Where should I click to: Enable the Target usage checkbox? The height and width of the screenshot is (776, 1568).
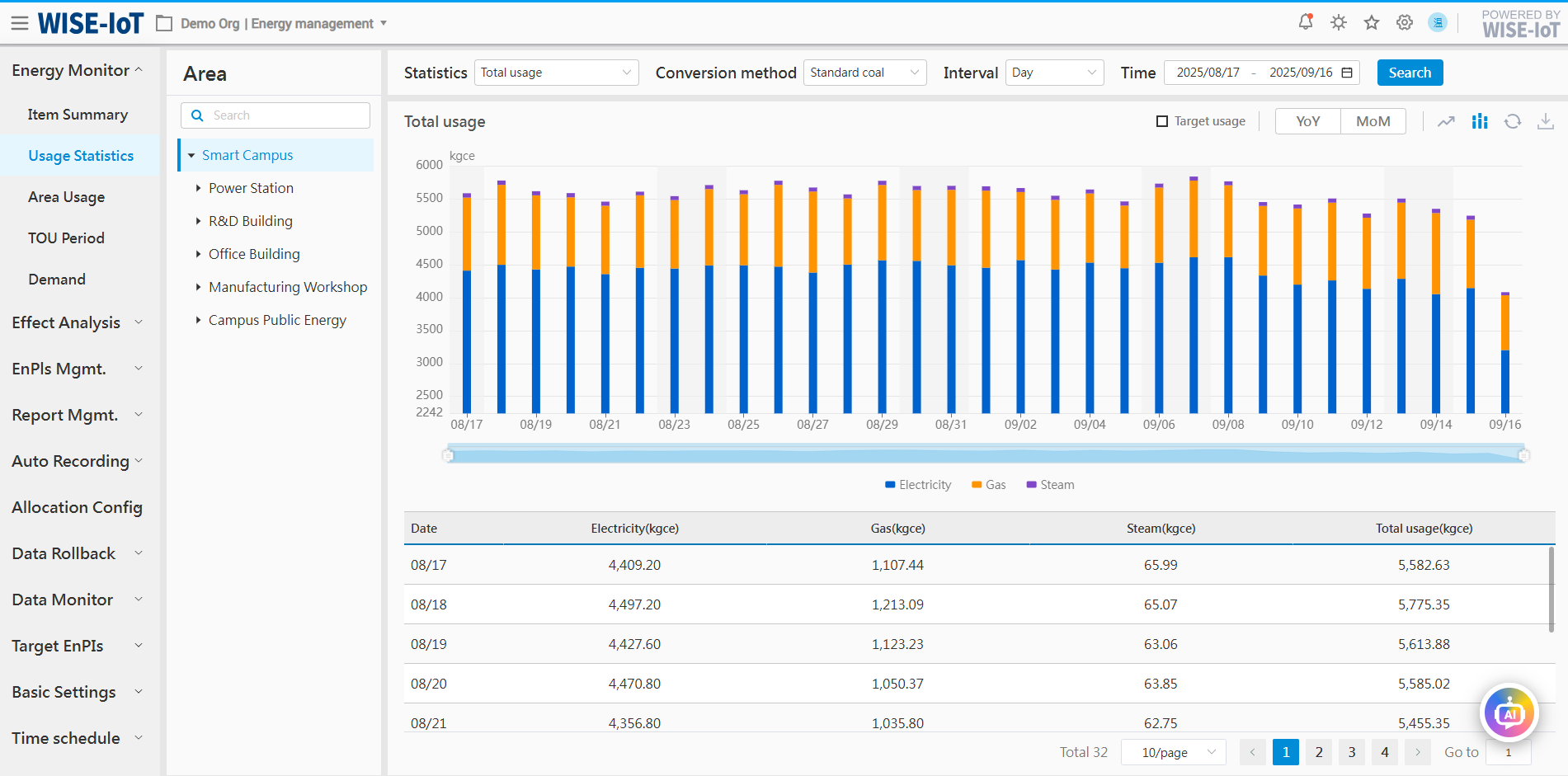(x=1162, y=121)
